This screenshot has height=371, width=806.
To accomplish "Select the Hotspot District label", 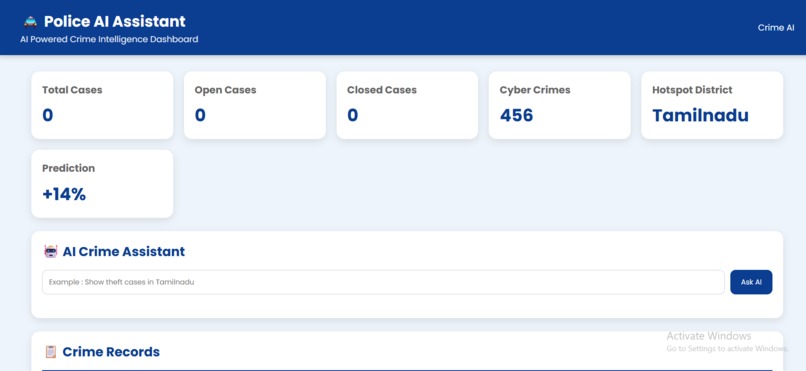I will coord(692,90).
